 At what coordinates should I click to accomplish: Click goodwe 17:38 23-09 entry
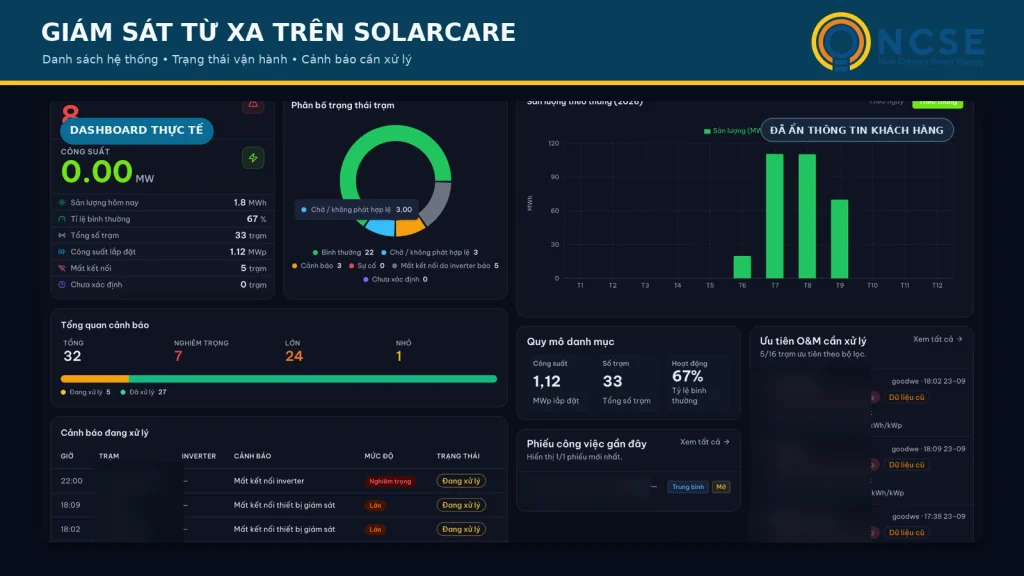tap(928, 517)
